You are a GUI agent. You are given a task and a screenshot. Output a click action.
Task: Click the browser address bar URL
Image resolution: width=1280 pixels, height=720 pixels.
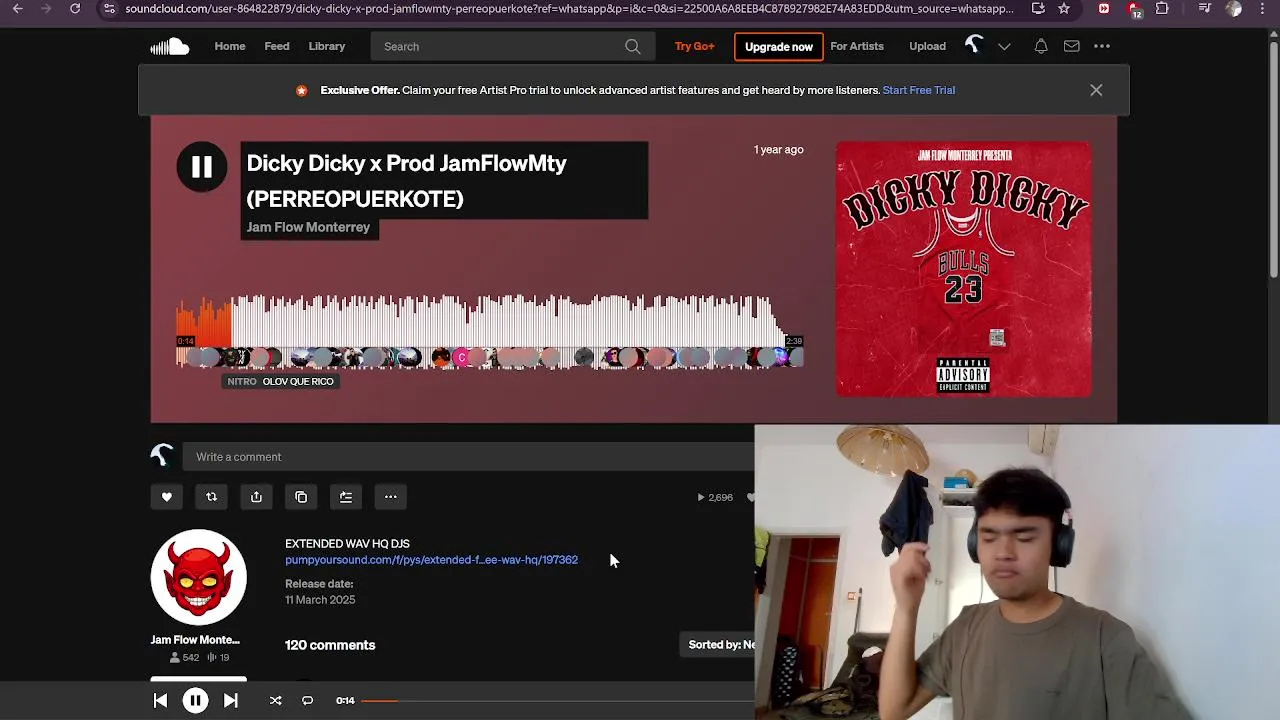[569, 9]
